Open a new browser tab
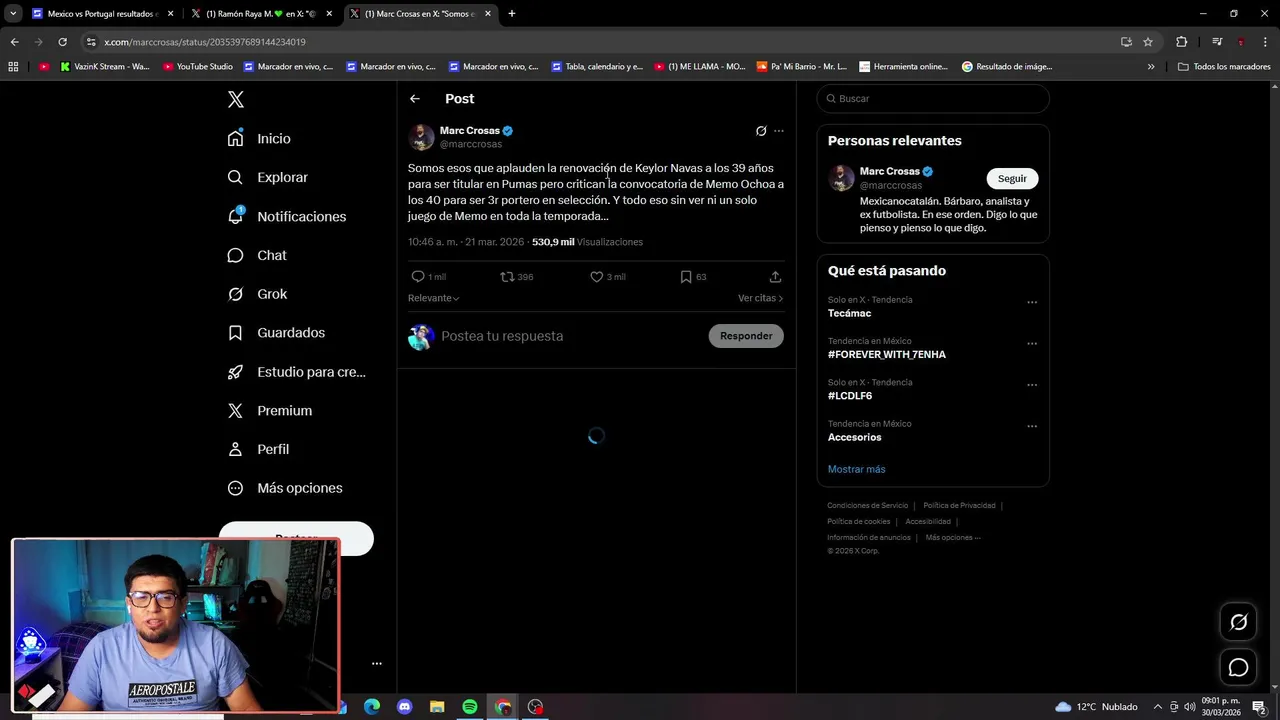This screenshot has width=1280, height=720. pos(512,14)
